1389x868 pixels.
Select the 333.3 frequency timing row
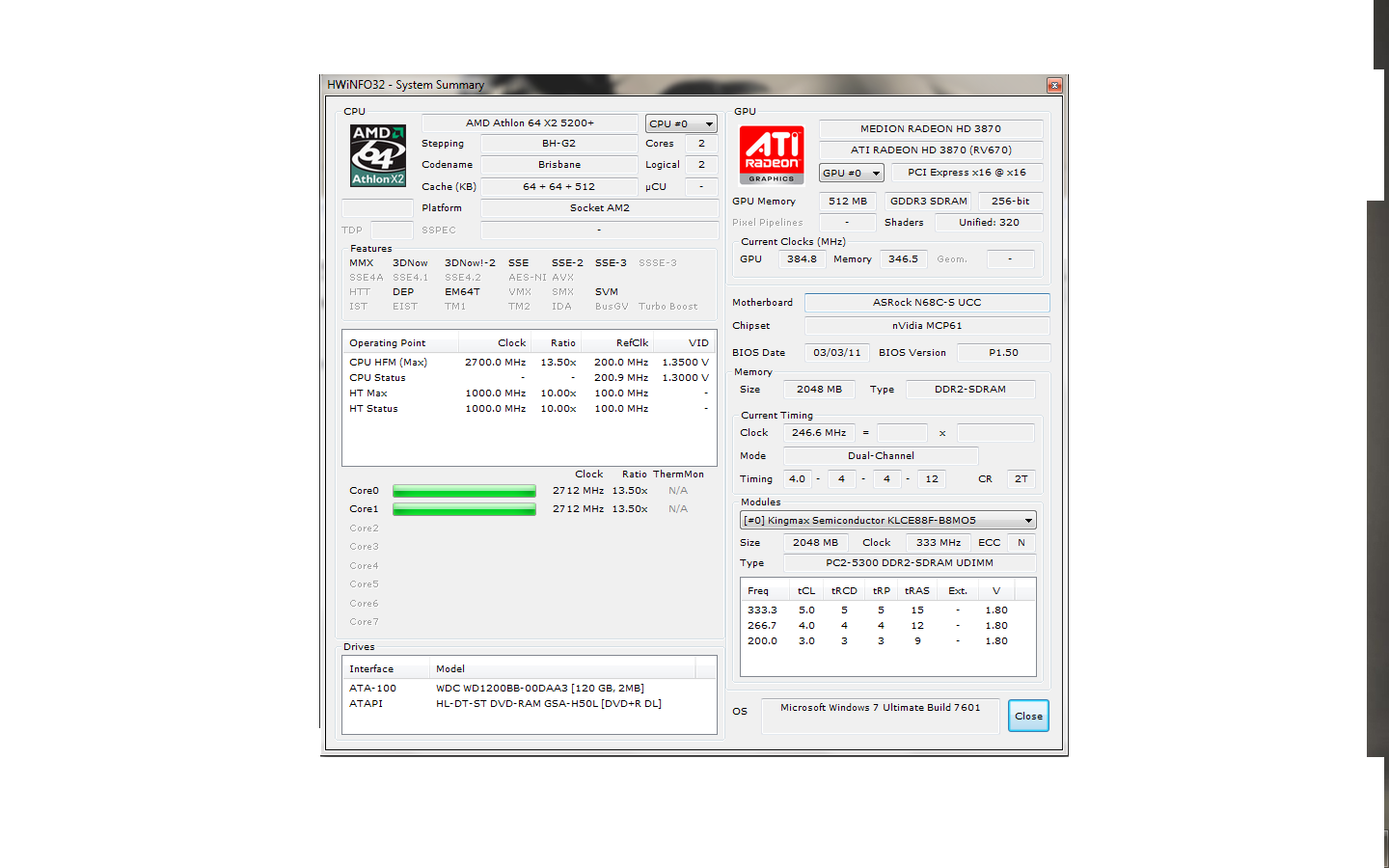pos(887,610)
